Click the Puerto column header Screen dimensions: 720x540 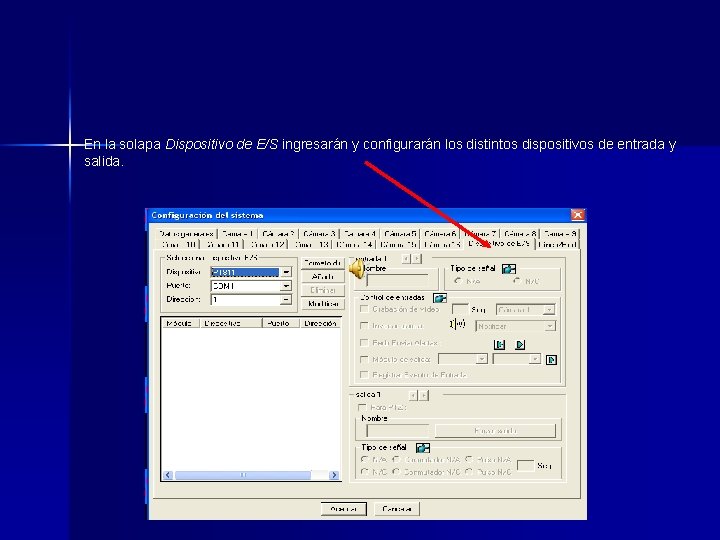281,323
